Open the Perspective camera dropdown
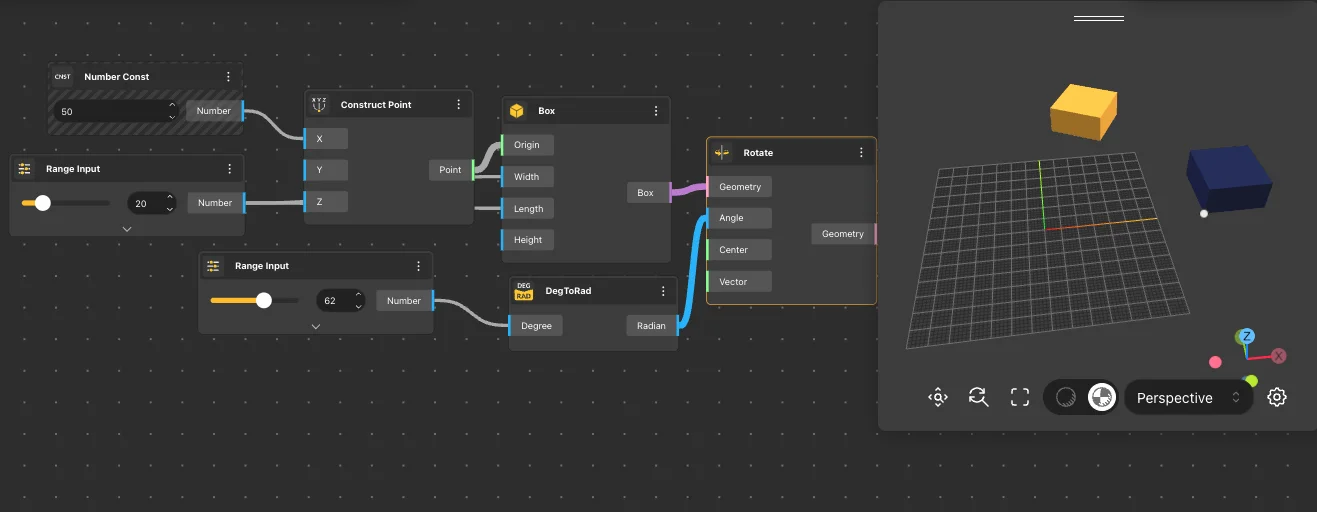The image size is (1317, 512). [x=1188, y=397]
